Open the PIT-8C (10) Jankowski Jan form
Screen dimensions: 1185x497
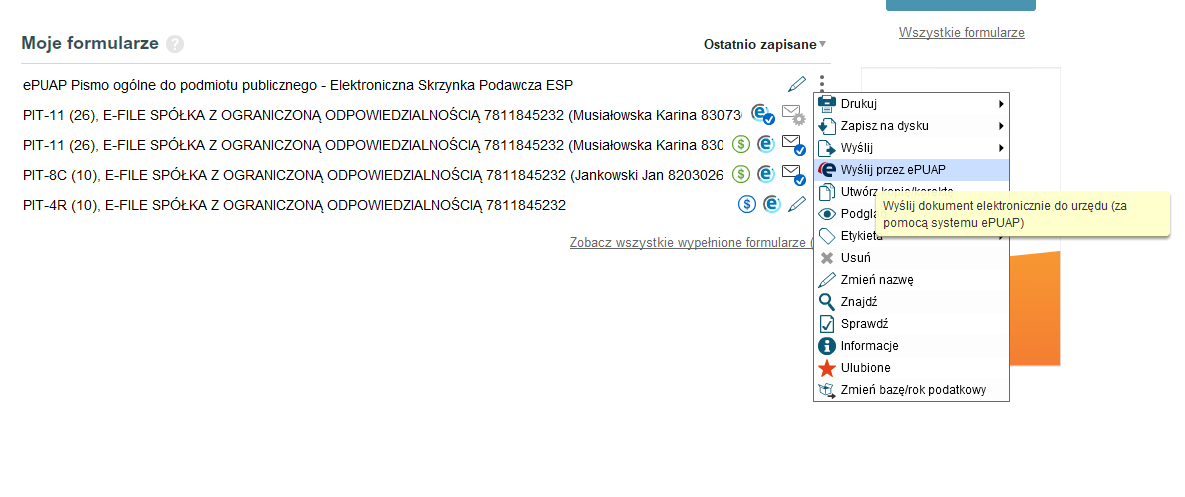[373, 174]
